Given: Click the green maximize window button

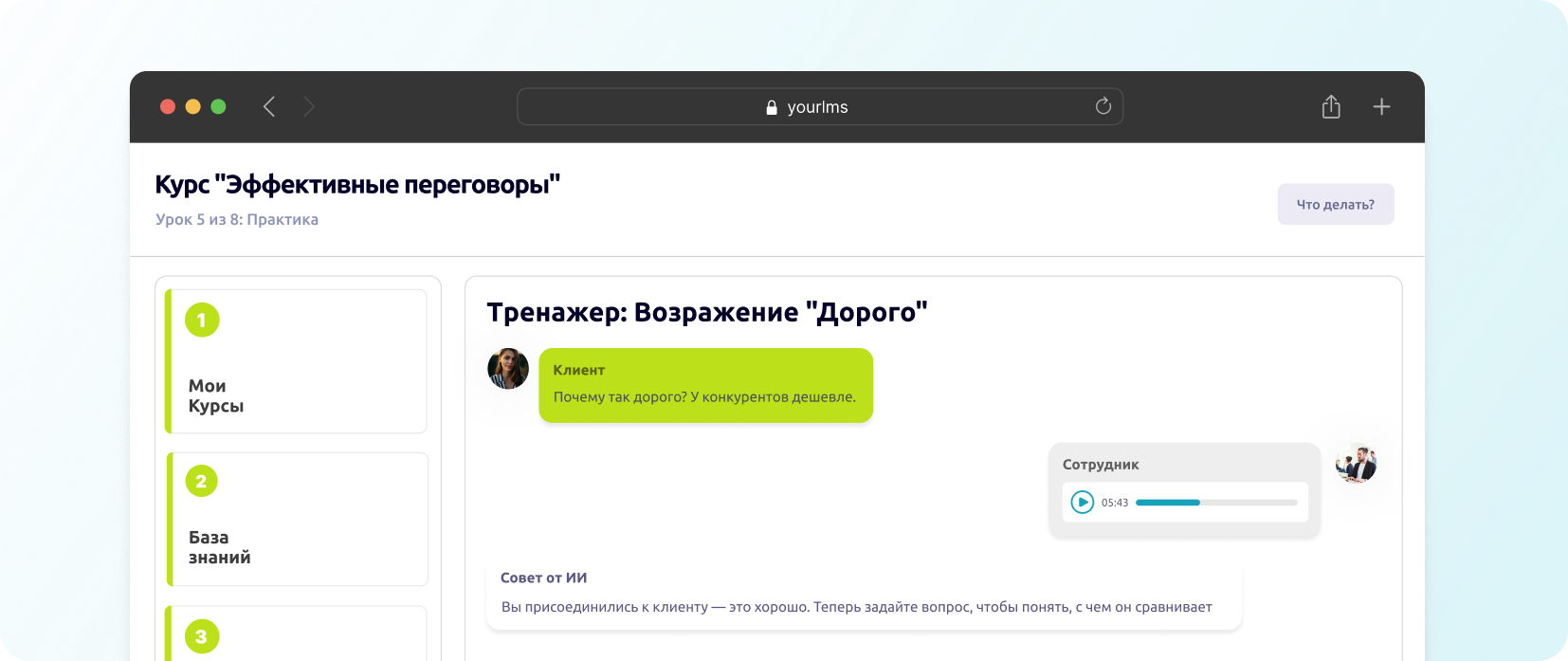Looking at the screenshot, I should (x=218, y=107).
